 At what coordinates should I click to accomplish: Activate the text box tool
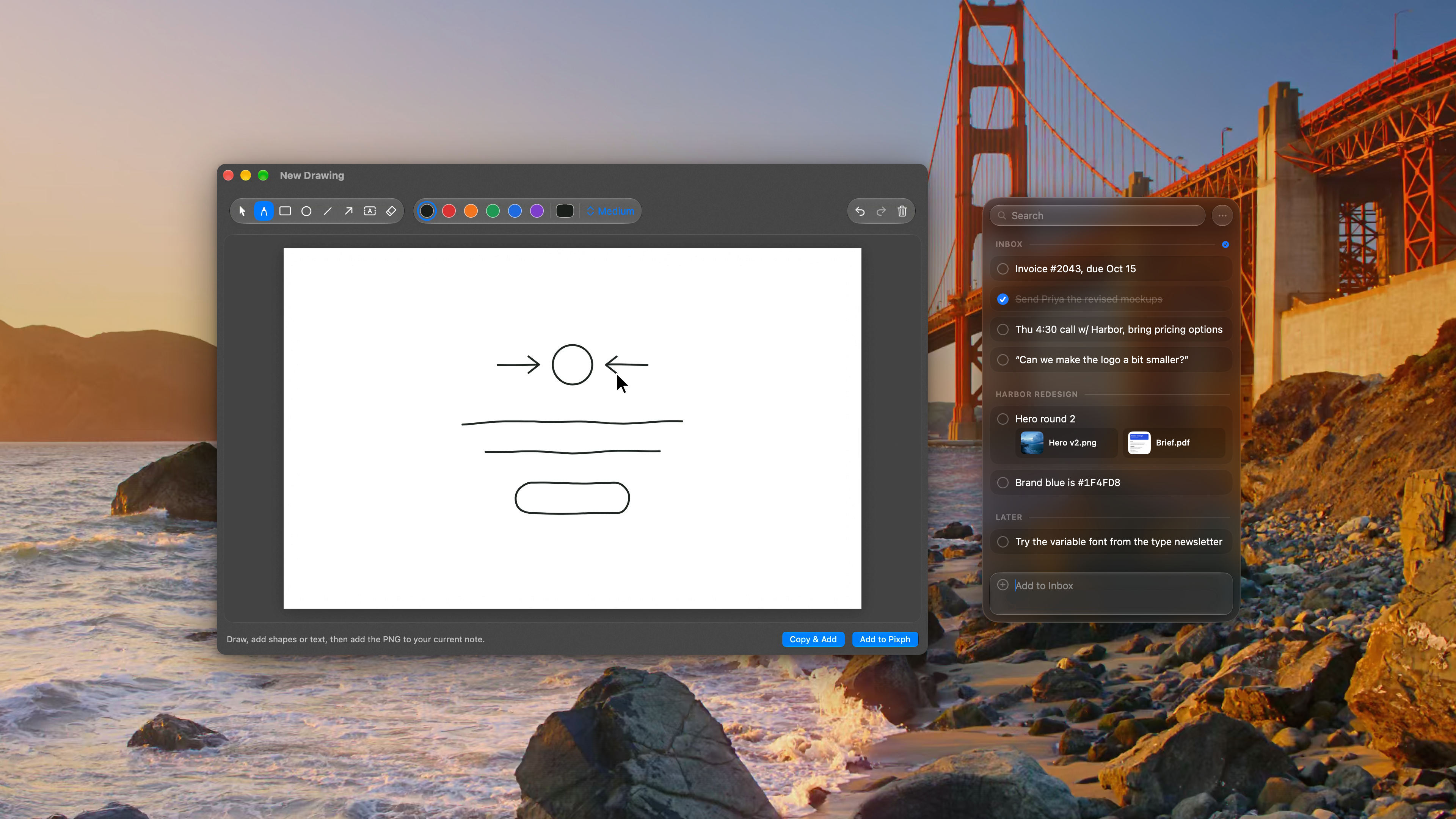370,211
